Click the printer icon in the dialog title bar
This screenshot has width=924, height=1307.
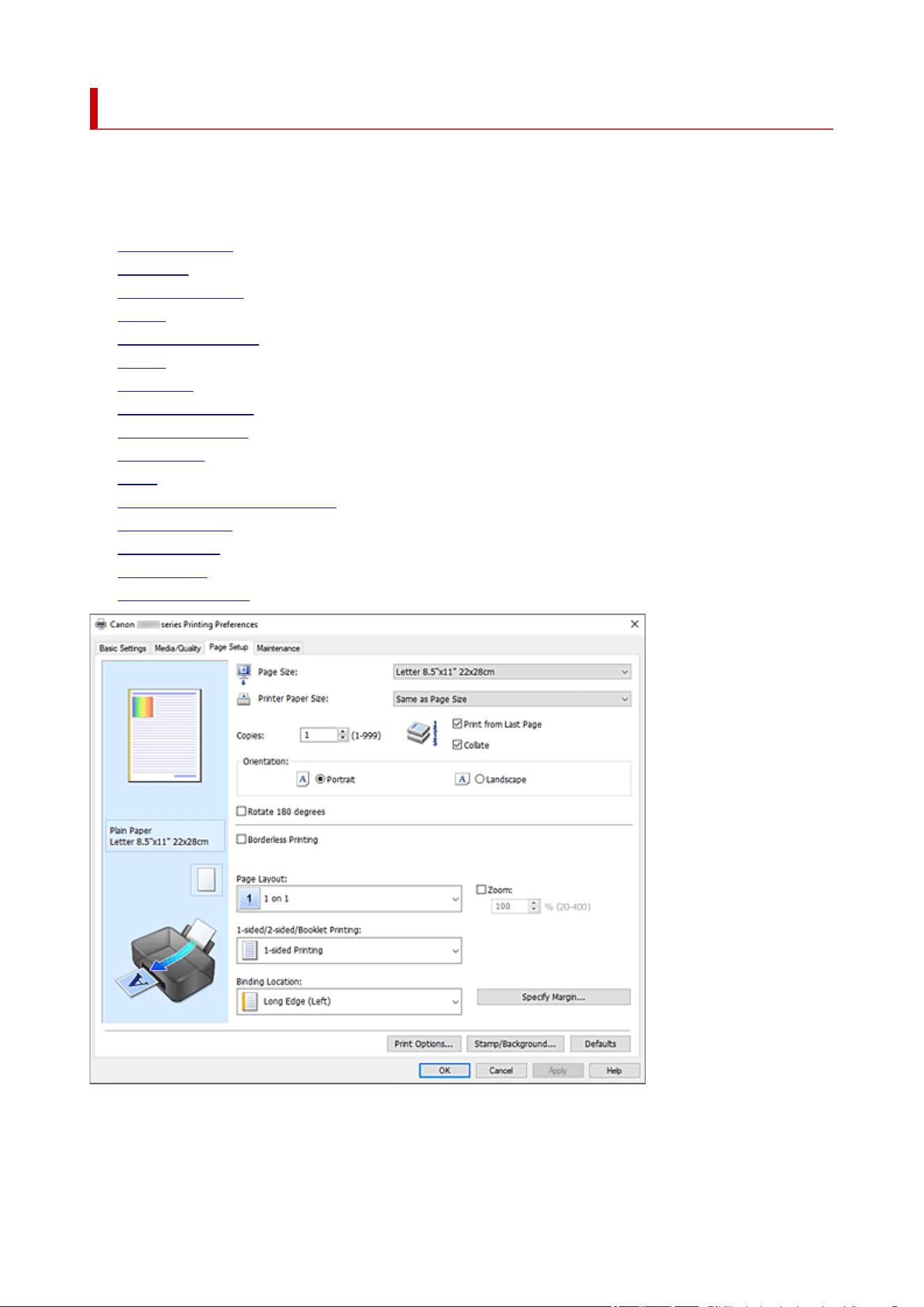click(x=101, y=624)
